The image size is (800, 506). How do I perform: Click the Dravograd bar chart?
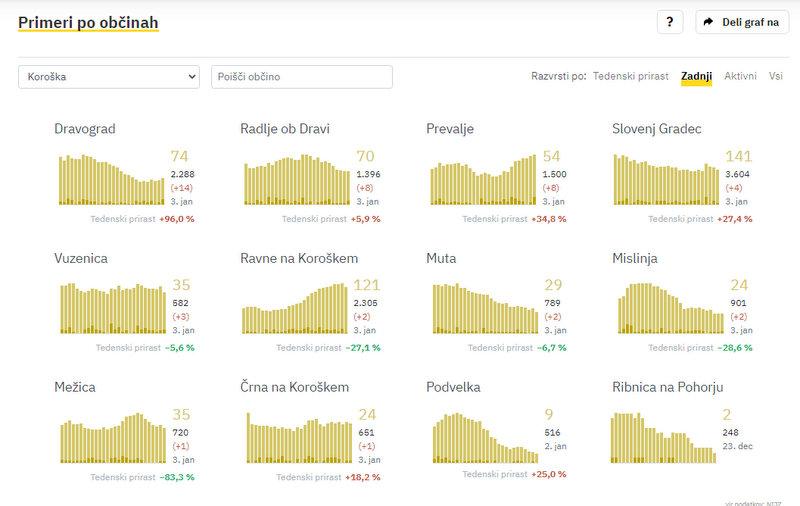[x=110, y=180]
